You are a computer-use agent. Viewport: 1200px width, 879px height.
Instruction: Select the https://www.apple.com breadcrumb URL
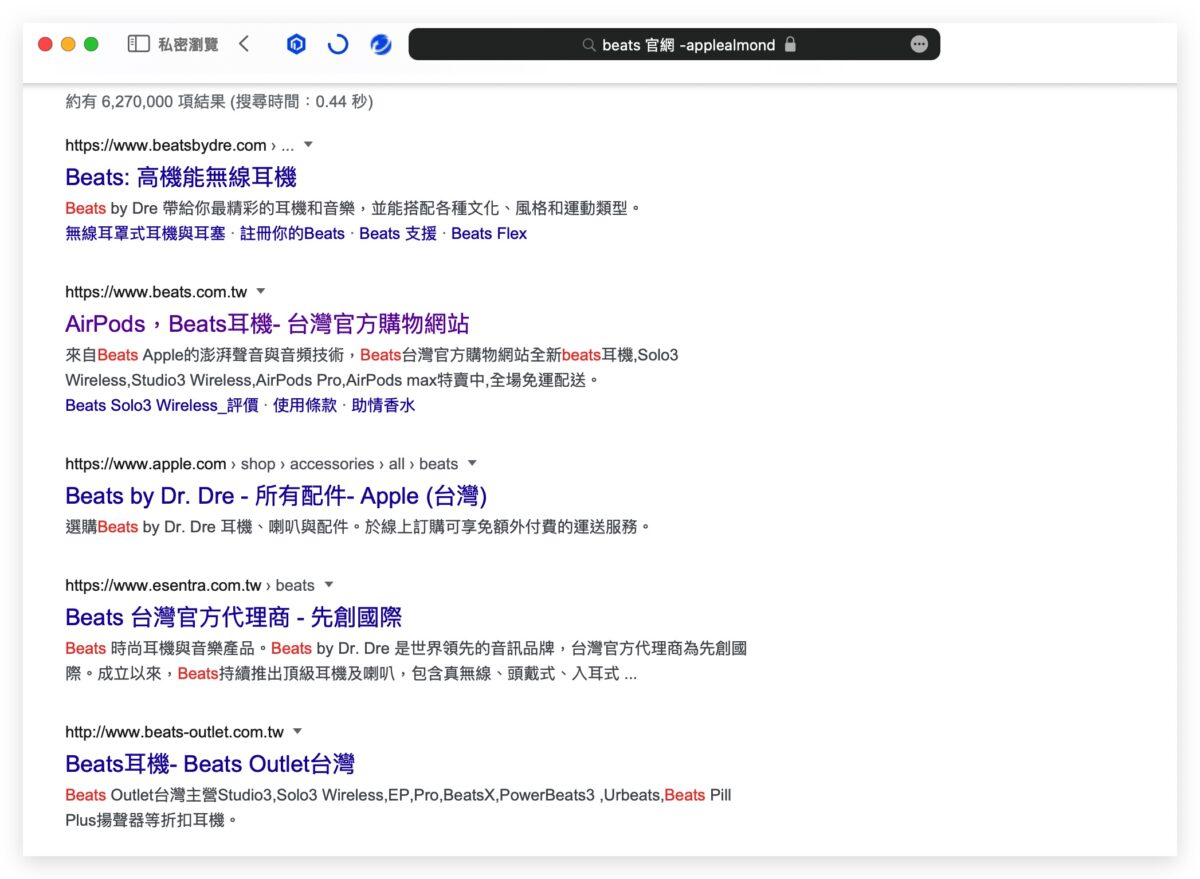point(262,464)
